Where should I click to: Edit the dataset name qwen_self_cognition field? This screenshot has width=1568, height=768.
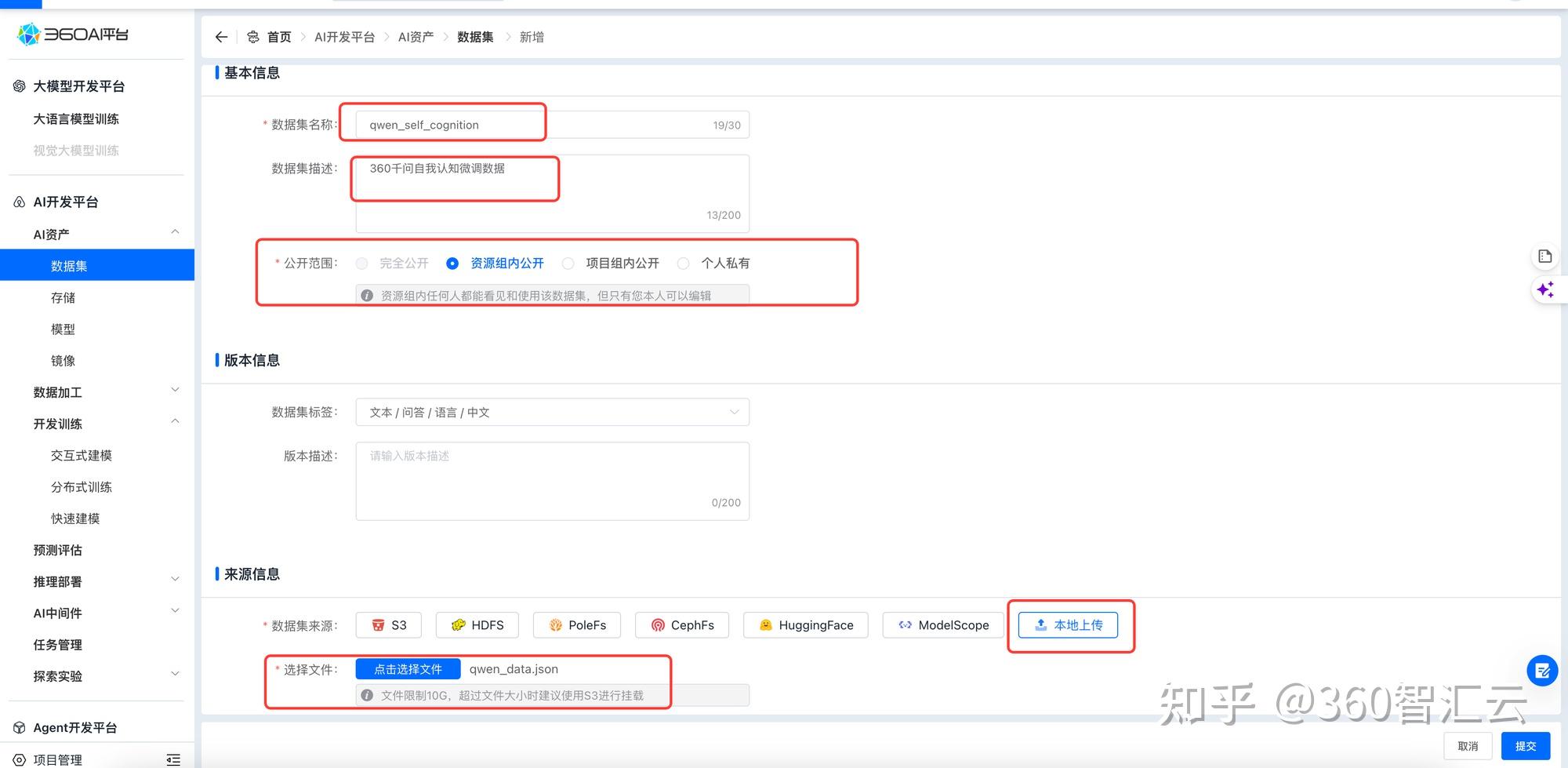coord(443,124)
